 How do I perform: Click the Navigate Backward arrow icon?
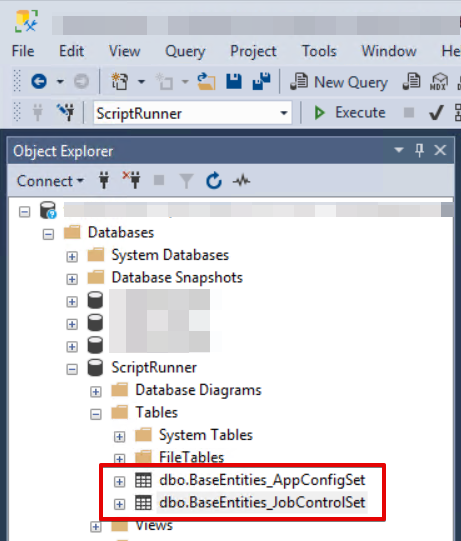click(39, 81)
